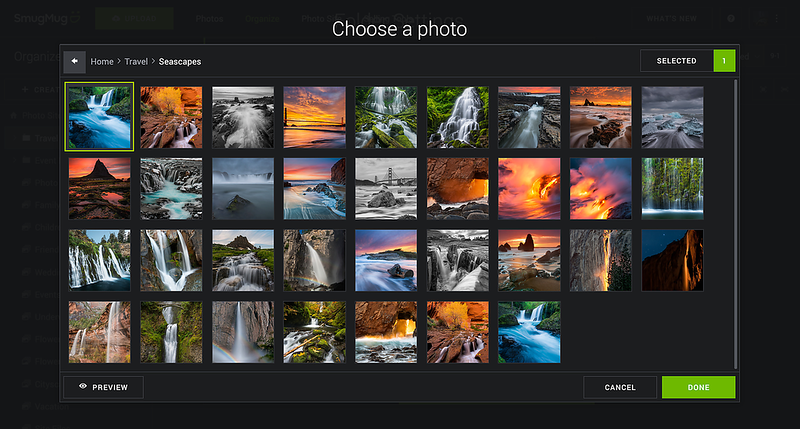Screen dimensions: 800x429
Task: Open What's New in background header
Action: pos(671,19)
